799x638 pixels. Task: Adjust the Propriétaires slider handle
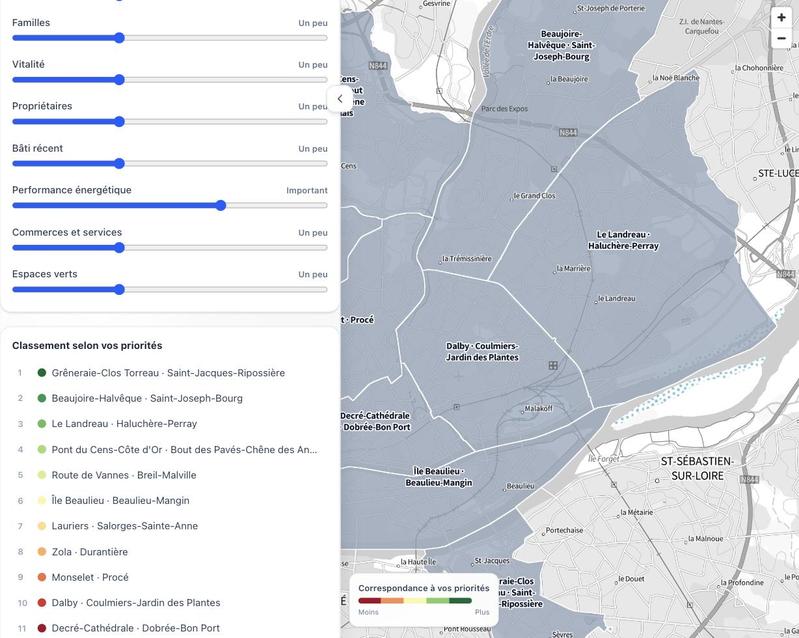pyautogui.click(x=119, y=121)
